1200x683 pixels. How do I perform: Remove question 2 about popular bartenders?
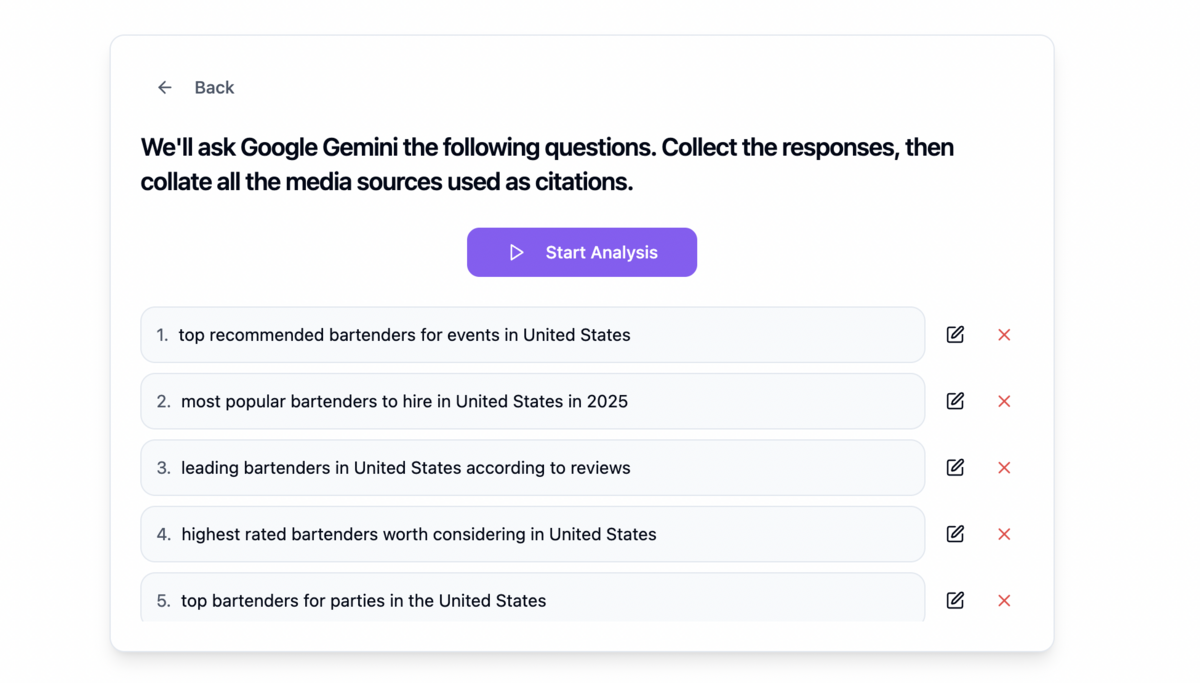[1004, 401]
